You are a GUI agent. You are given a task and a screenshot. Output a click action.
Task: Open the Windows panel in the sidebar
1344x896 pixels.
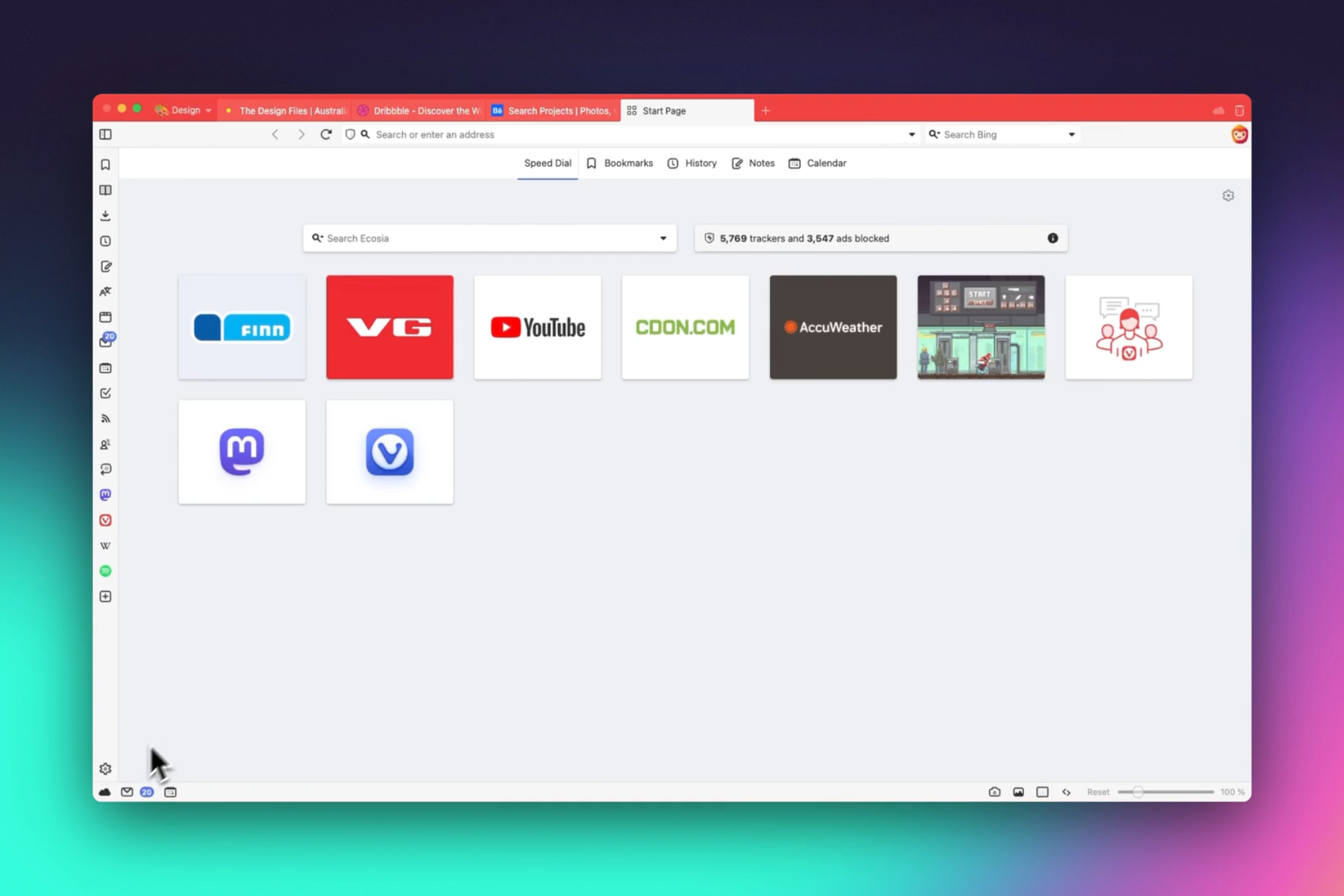(x=106, y=317)
